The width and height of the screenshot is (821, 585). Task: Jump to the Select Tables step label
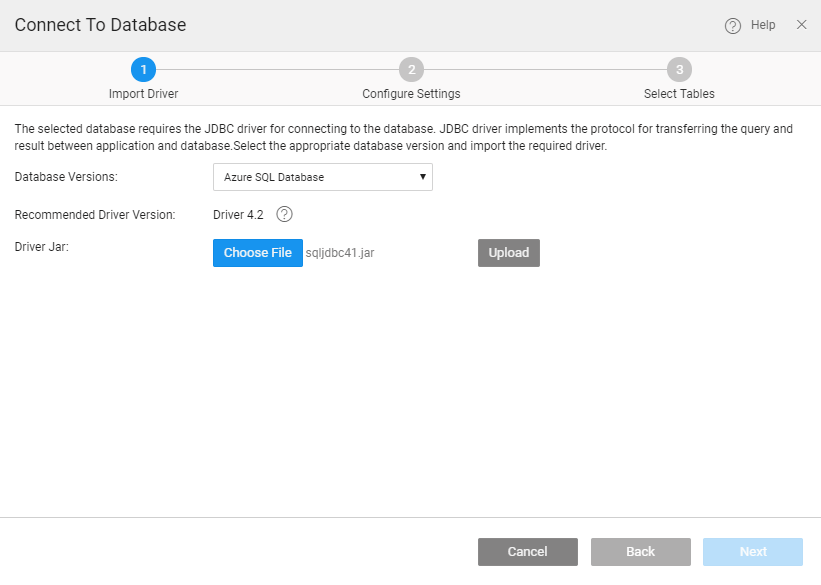tap(679, 94)
